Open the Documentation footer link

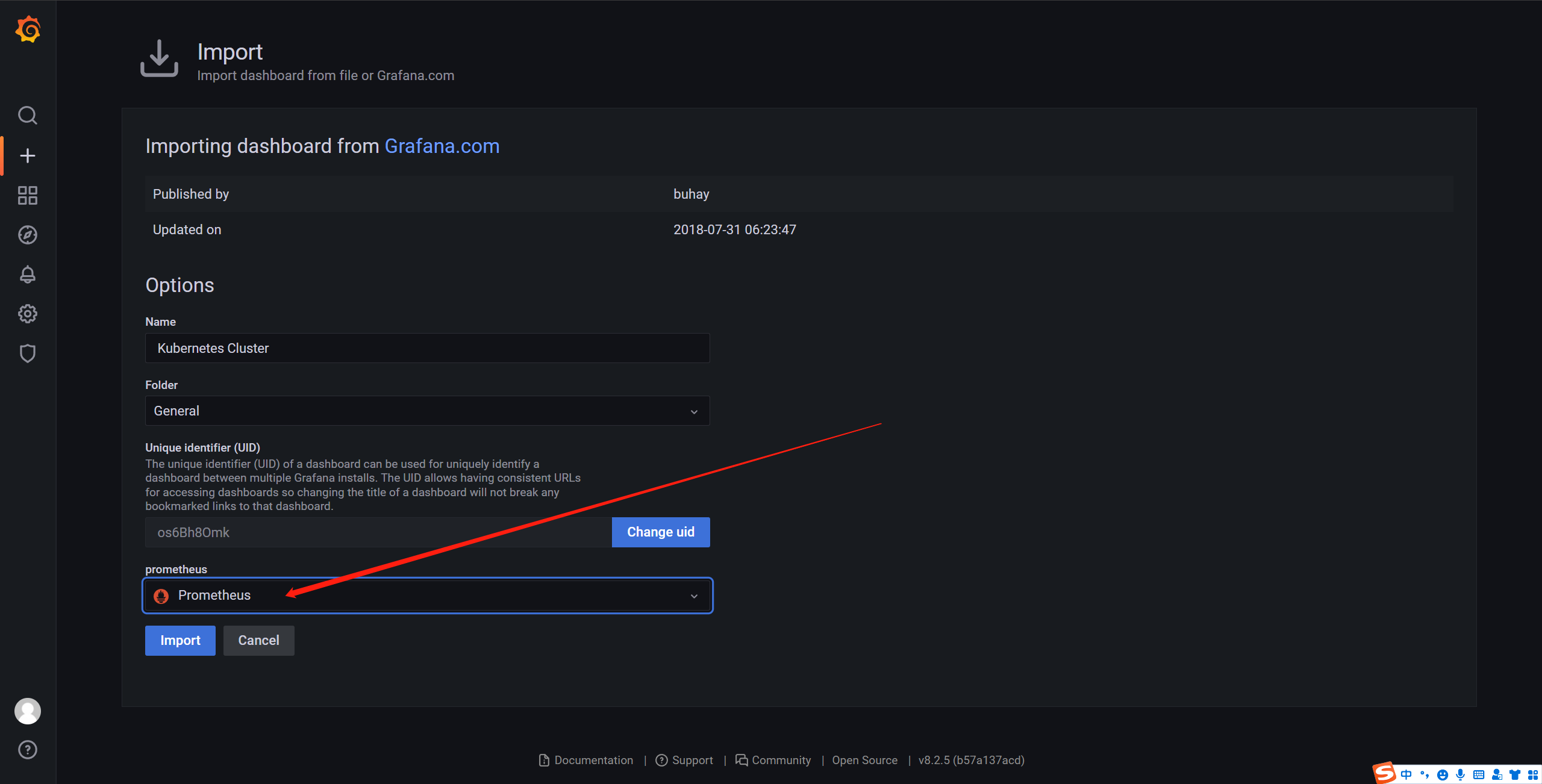tap(593, 761)
